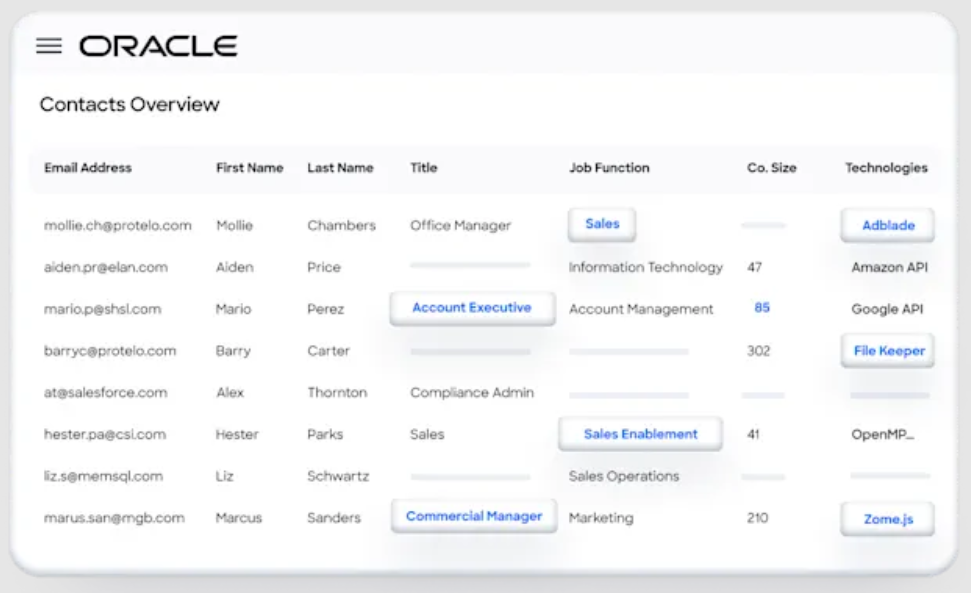Click the Compliance Admin title cell

472,392
